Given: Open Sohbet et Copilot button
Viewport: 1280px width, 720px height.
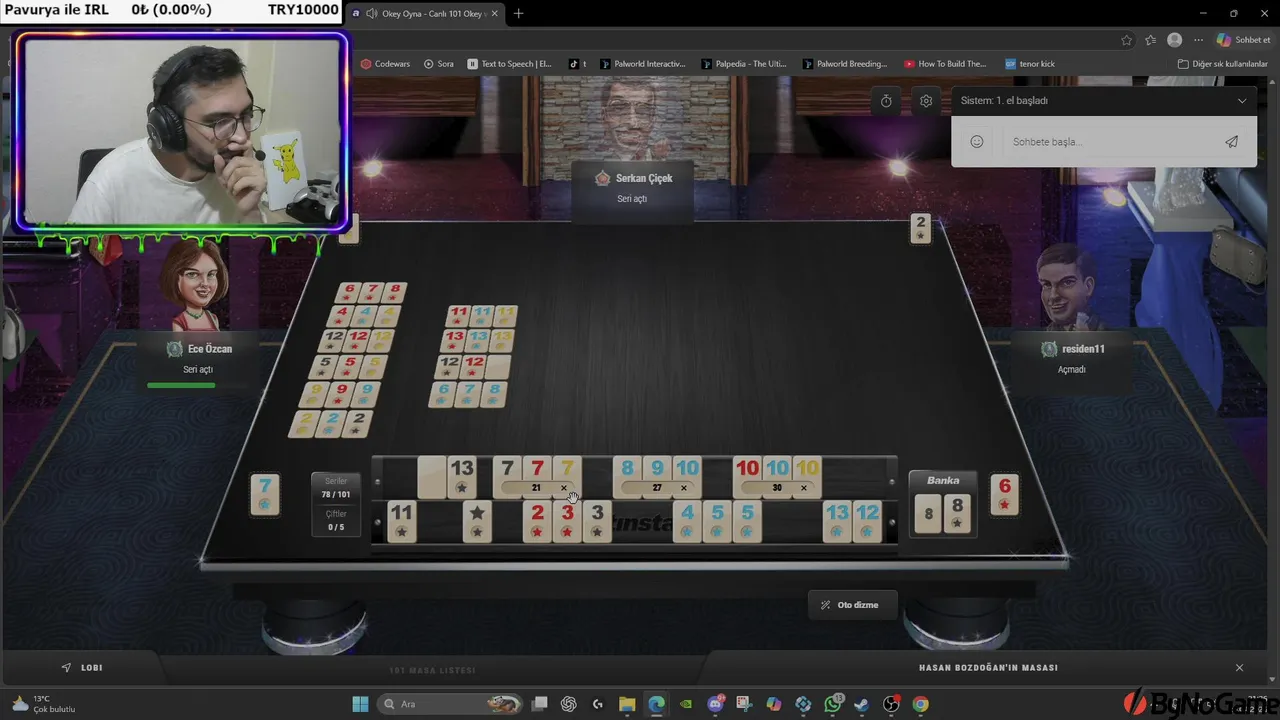Looking at the screenshot, I should (x=1244, y=40).
